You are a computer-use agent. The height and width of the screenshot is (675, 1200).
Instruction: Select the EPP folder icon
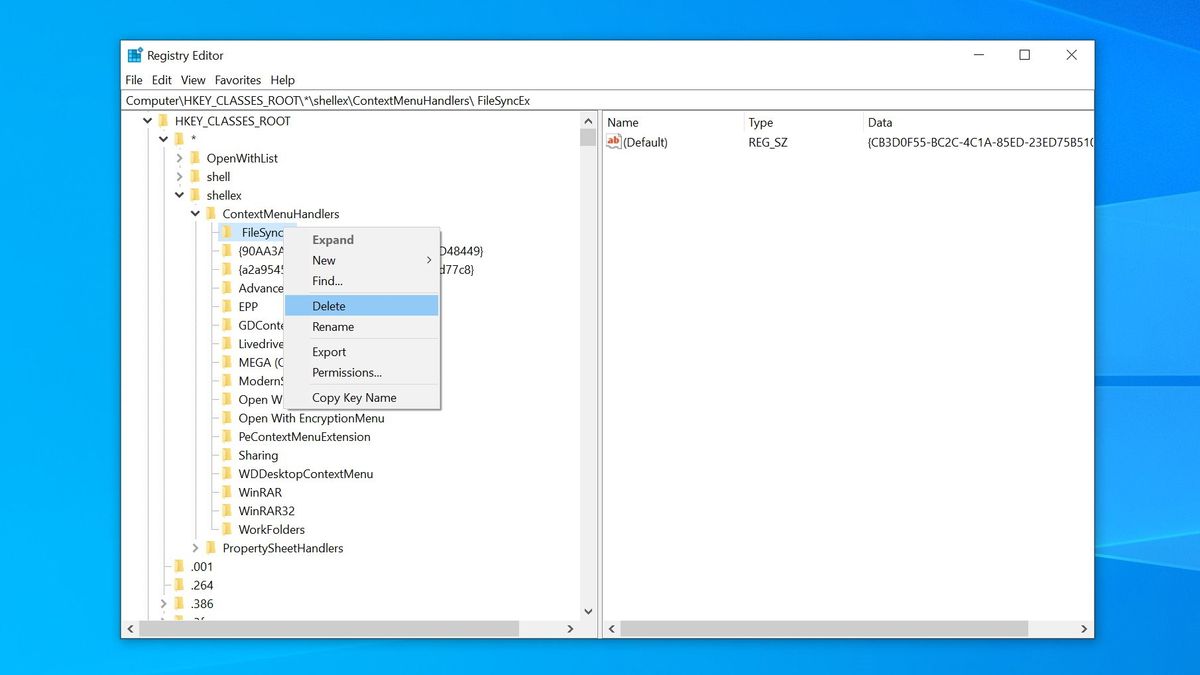[228, 306]
